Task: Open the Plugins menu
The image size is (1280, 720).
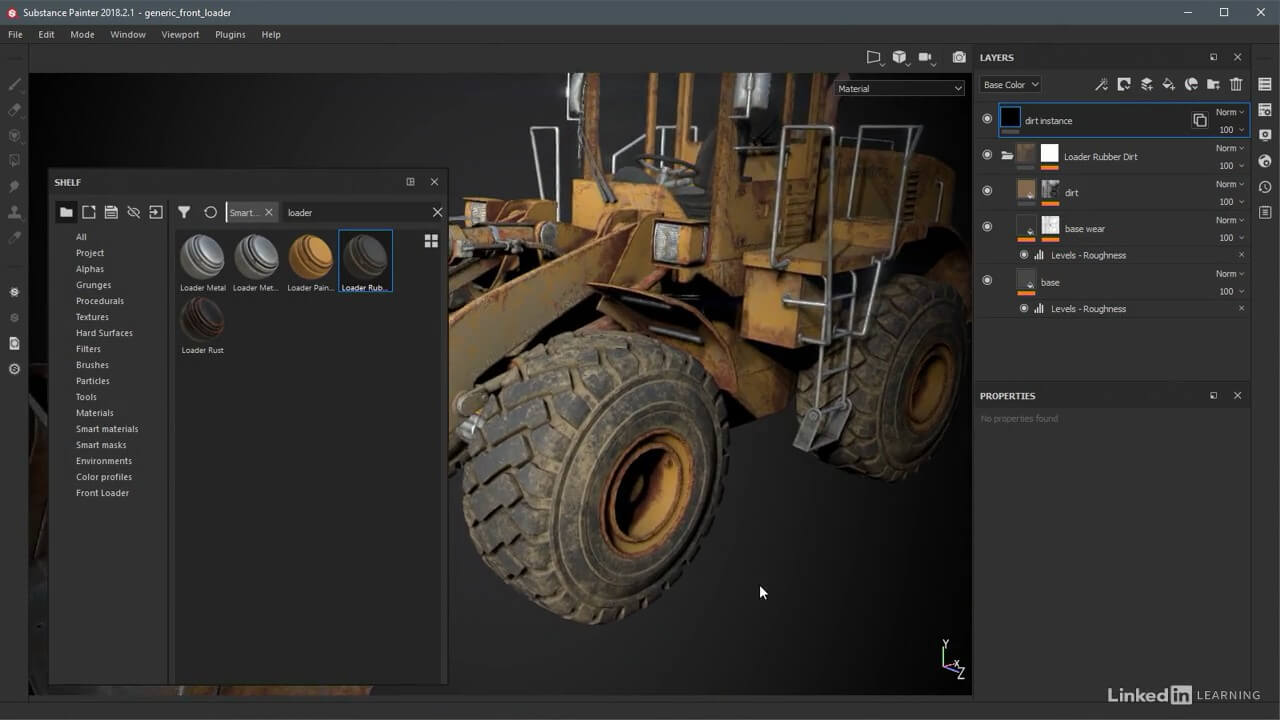Action: [x=230, y=35]
